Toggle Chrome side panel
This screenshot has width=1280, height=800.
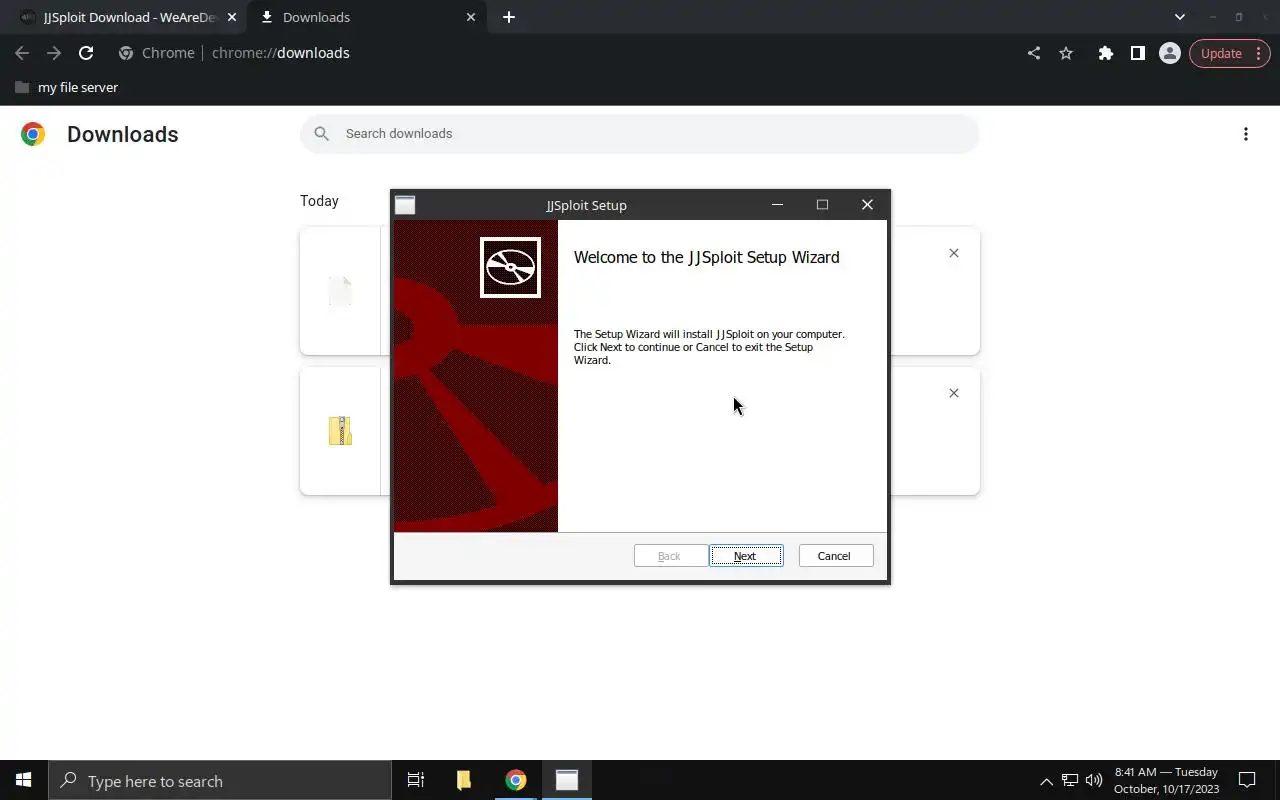pos(1138,53)
